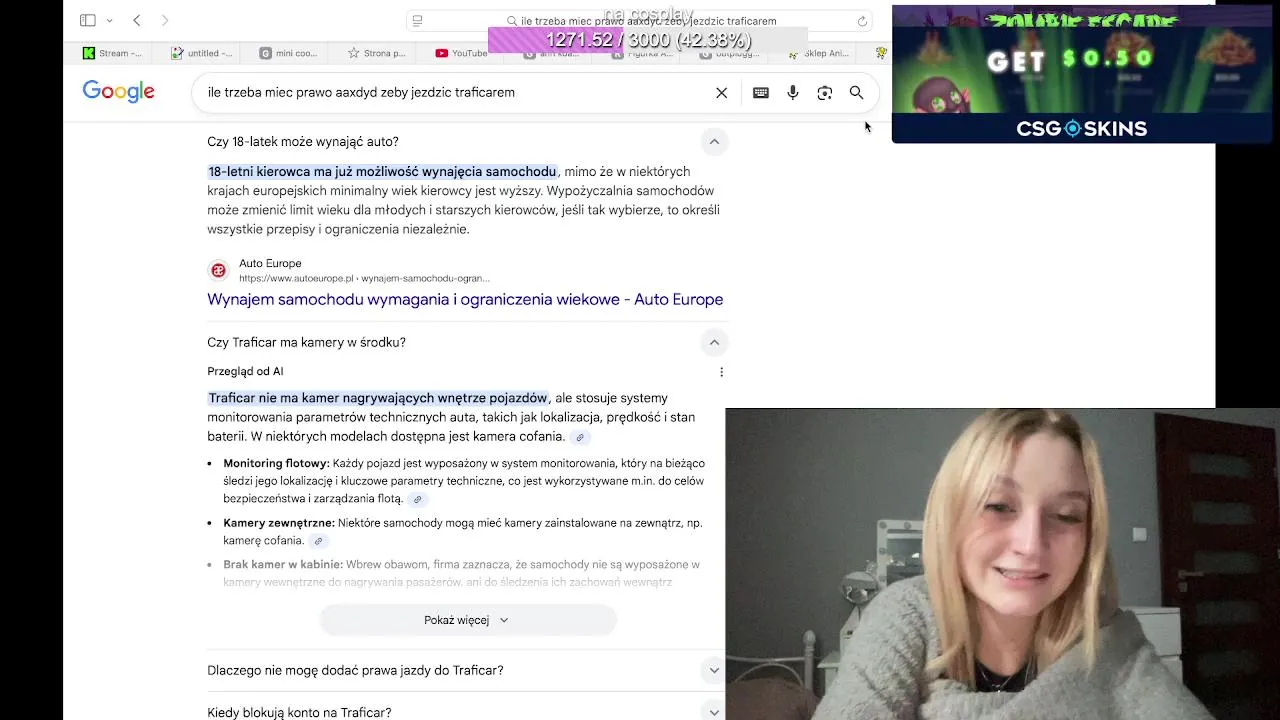Click the 'Przegląd od AI' label
The width and height of the screenshot is (1280, 720).
pyautogui.click(x=245, y=371)
